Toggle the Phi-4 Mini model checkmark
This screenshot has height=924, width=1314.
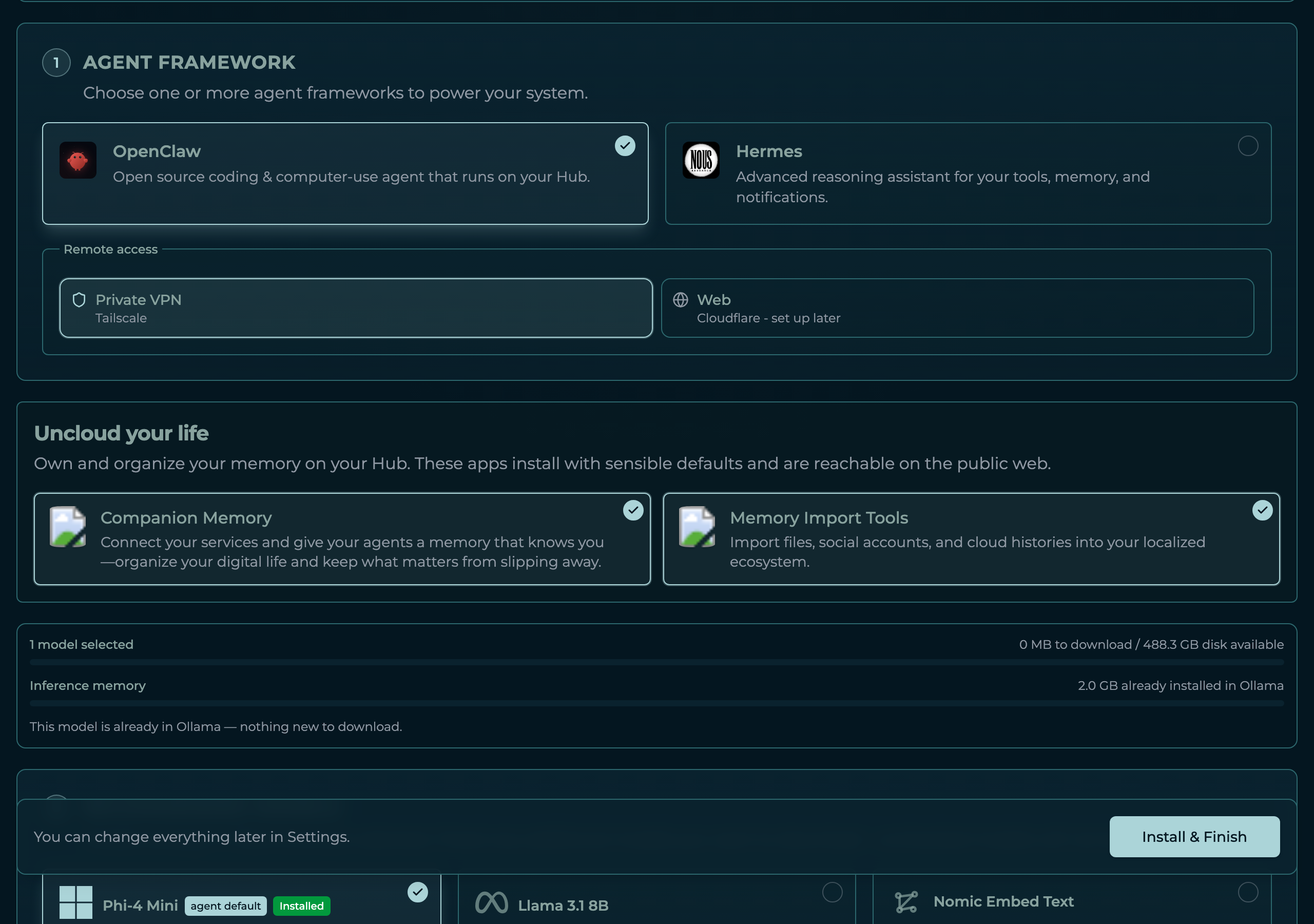coord(418,892)
